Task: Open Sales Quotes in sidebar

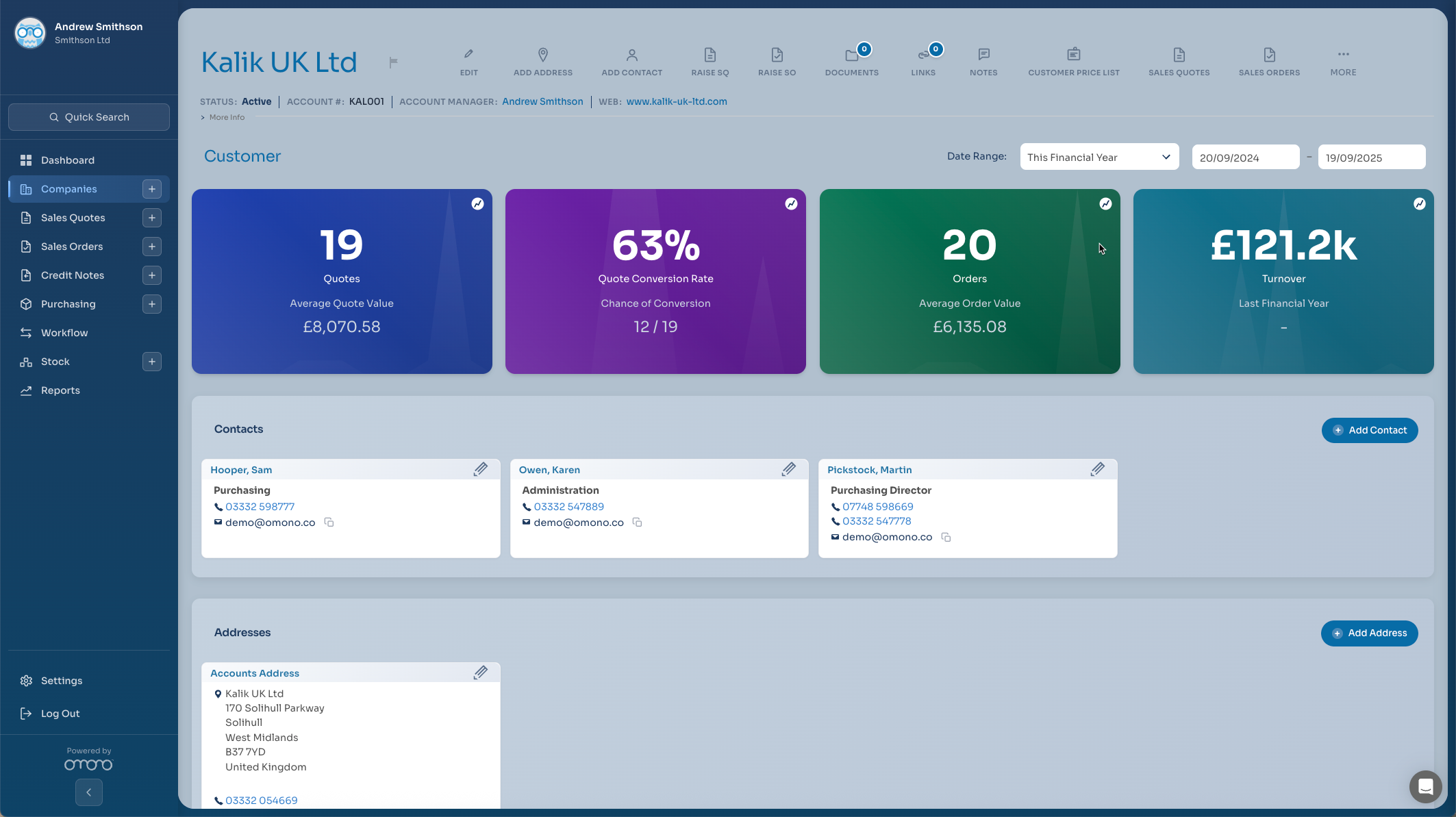Action: [x=74, y=218]
